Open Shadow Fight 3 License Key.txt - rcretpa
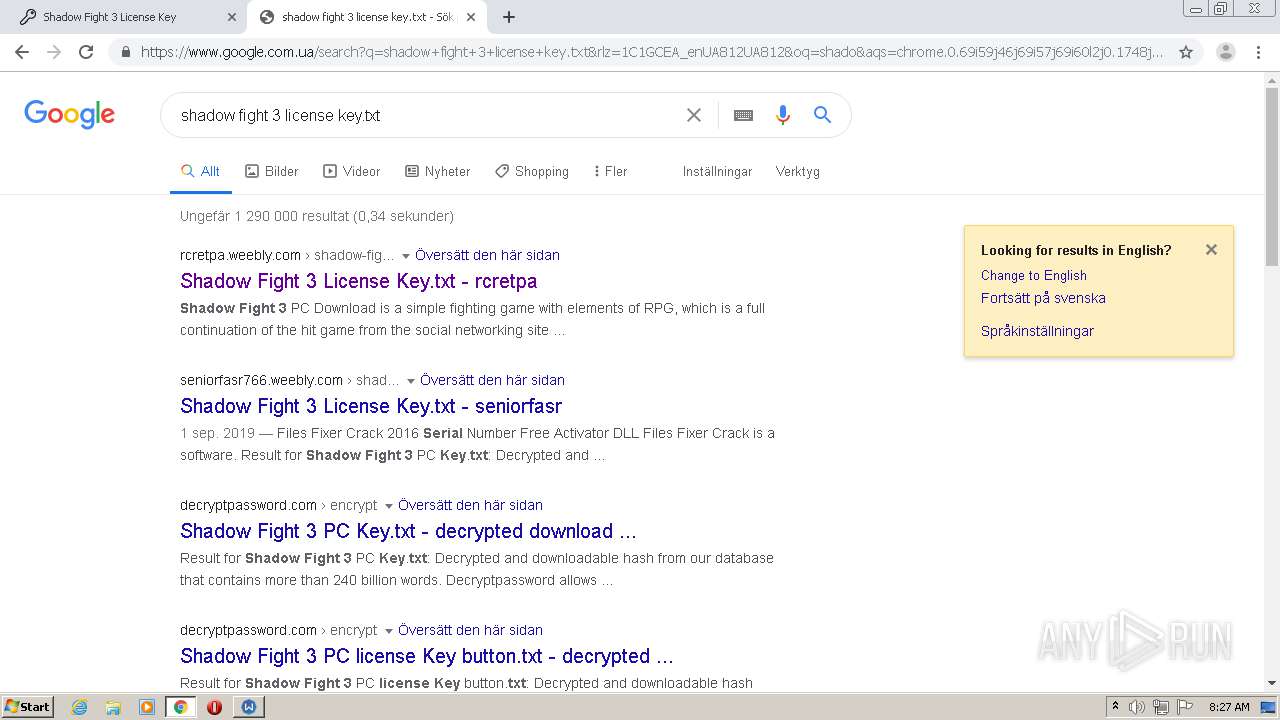 [x=358, y=281]
